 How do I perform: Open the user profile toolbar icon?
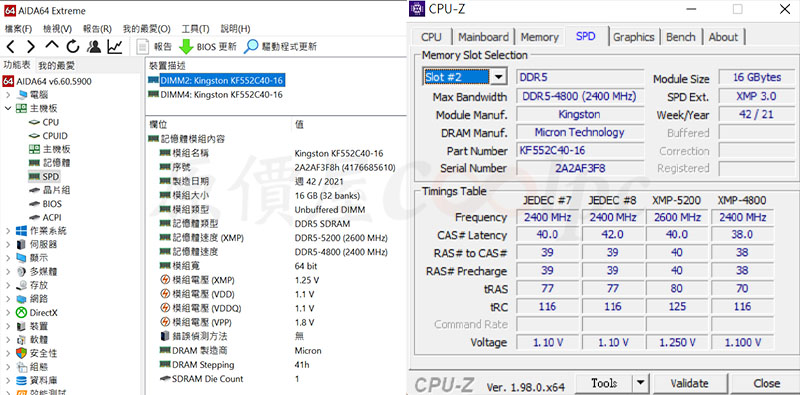94,46
